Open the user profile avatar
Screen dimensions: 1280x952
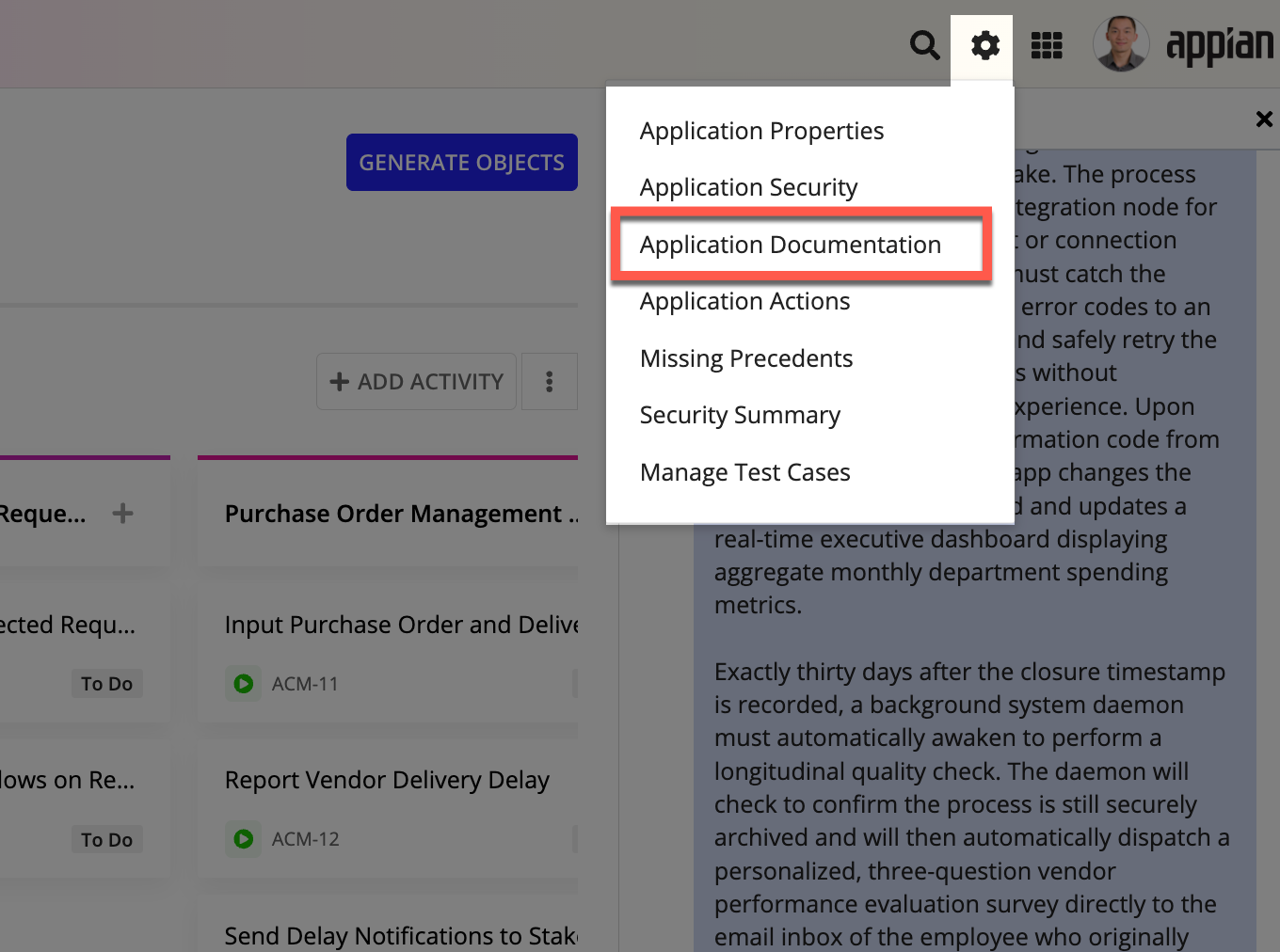[x=1121, y=43]
